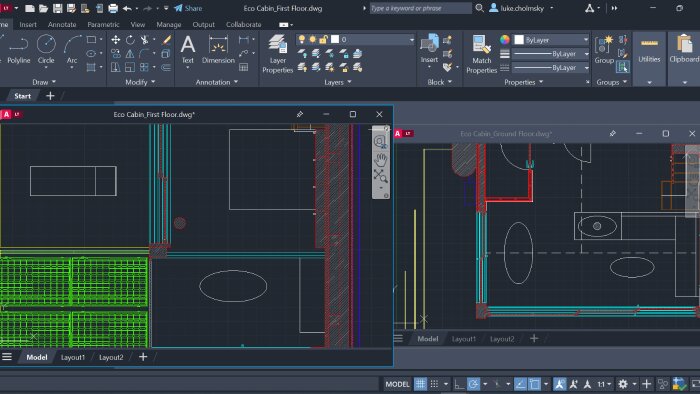Toggle annotation visibility in status bar
The width and height of the screenshot is (700, 394).
(559, 384)
